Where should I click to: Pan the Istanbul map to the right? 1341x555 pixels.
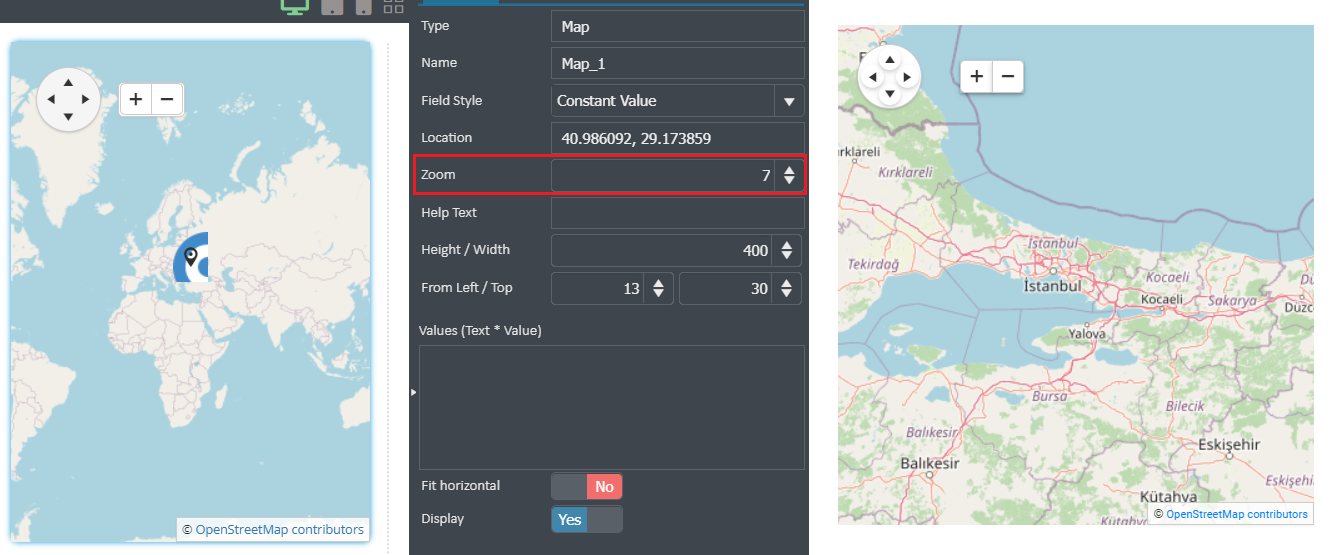click(906, 77)
